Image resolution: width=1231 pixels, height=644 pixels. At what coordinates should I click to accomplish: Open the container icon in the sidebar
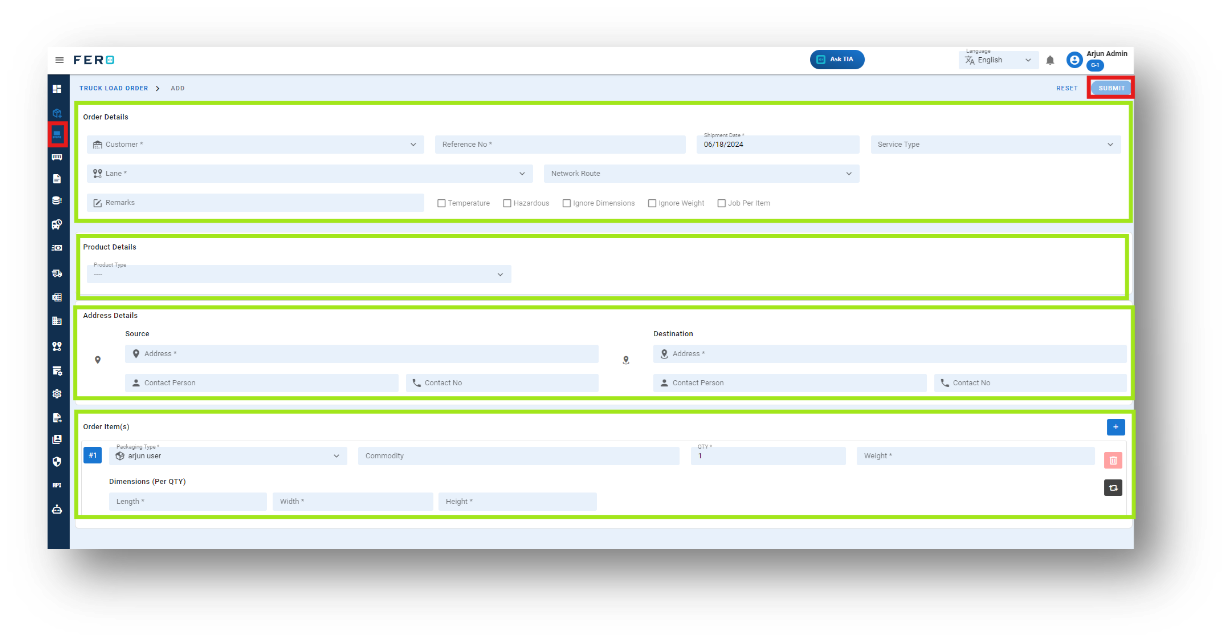point(57,157)
